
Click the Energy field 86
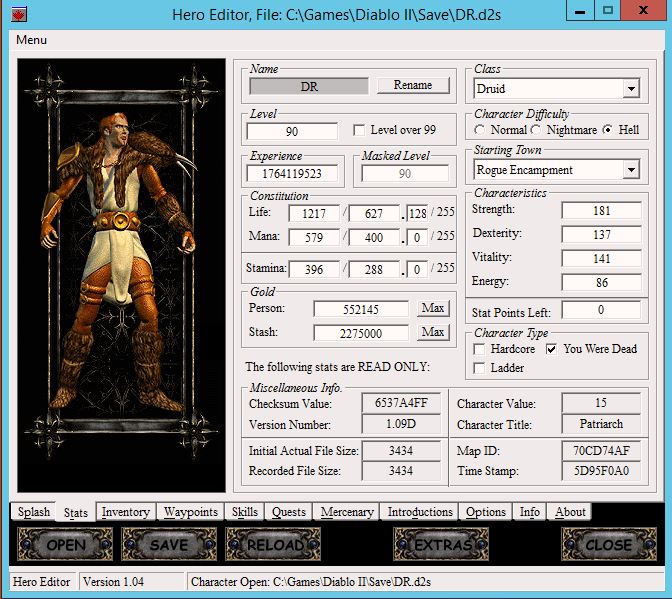[x=601, y=283]
